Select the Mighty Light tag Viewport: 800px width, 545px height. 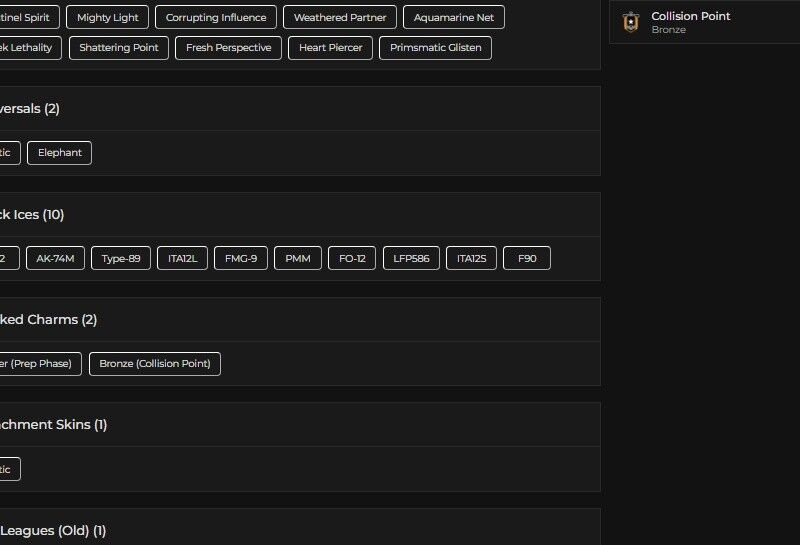point(108,17)
